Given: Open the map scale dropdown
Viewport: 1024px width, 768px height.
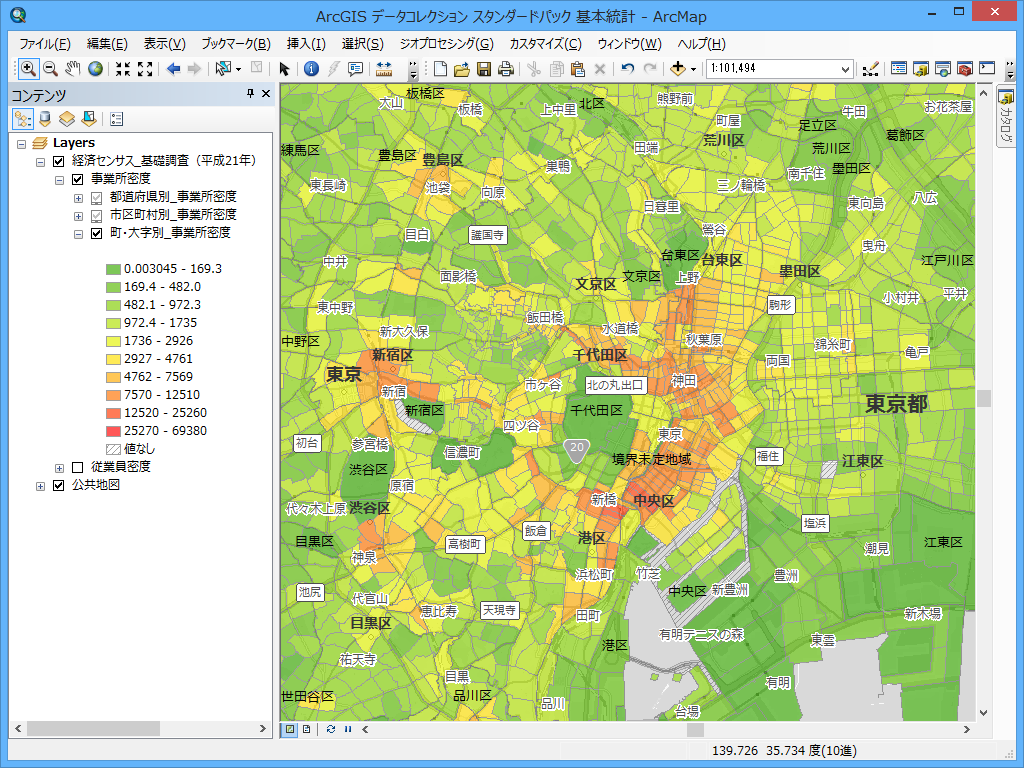Looking at the screenshot, I should point(846,69).
